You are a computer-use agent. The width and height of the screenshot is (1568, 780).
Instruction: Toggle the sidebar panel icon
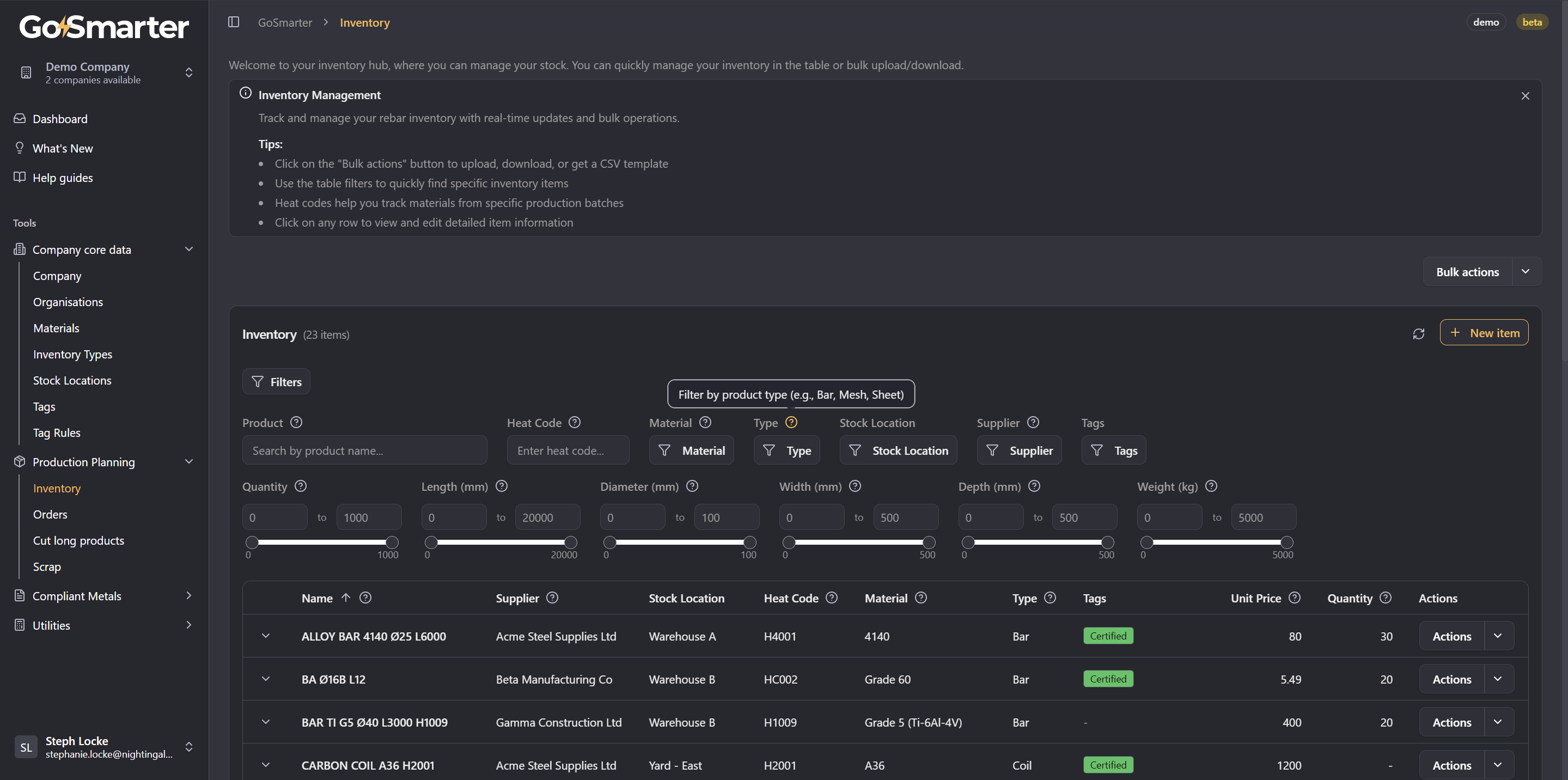tap(234, 22)
